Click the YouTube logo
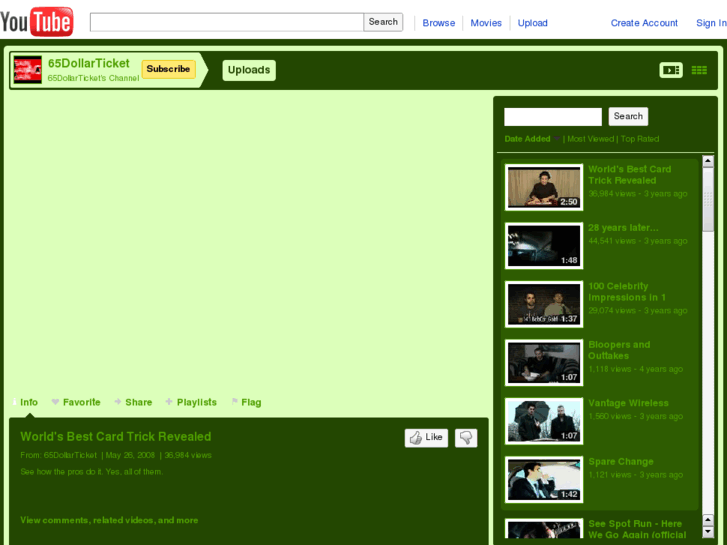Image resolution: width=727 pixels, height=545 pixels. pos(37,21)
